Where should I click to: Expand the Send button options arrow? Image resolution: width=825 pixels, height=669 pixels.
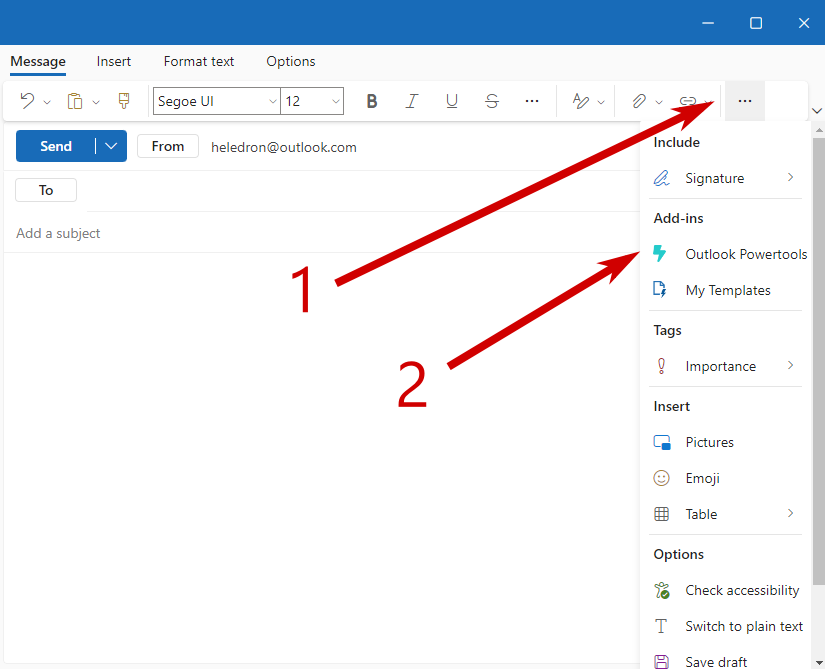coord(111,146)
